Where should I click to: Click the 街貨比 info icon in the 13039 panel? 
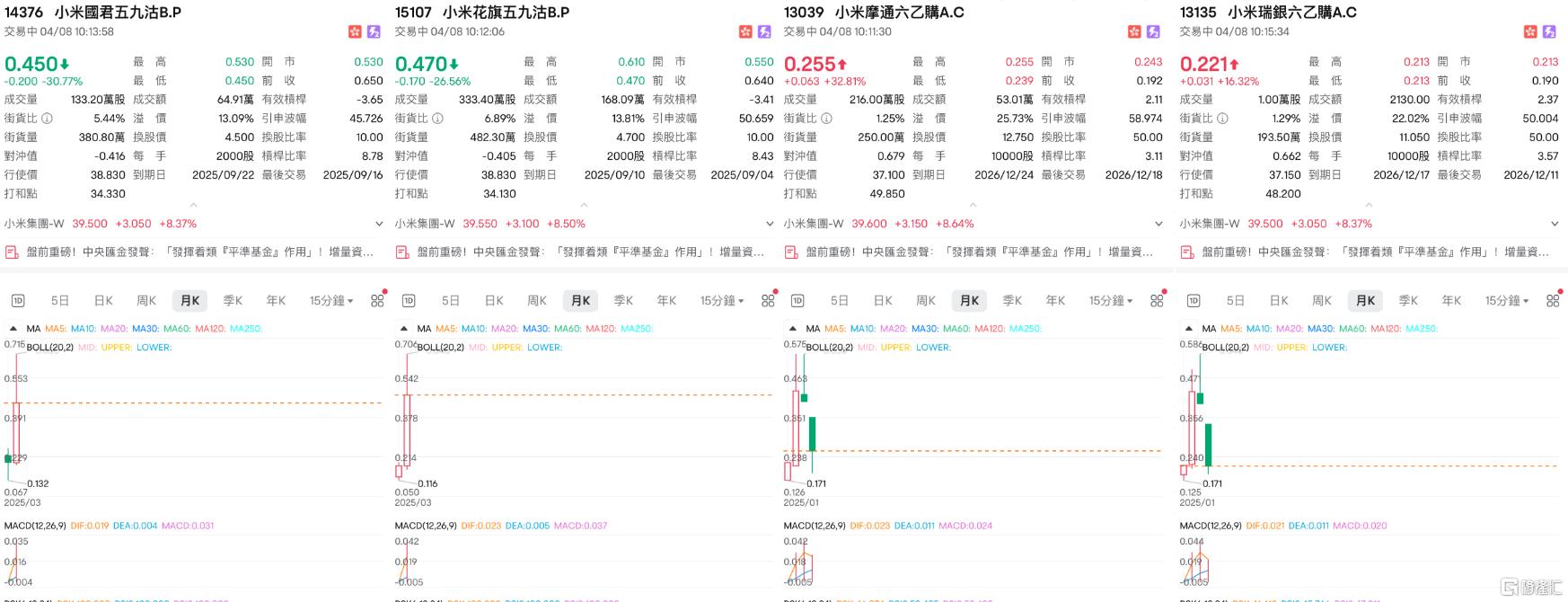tap(826, 119)
